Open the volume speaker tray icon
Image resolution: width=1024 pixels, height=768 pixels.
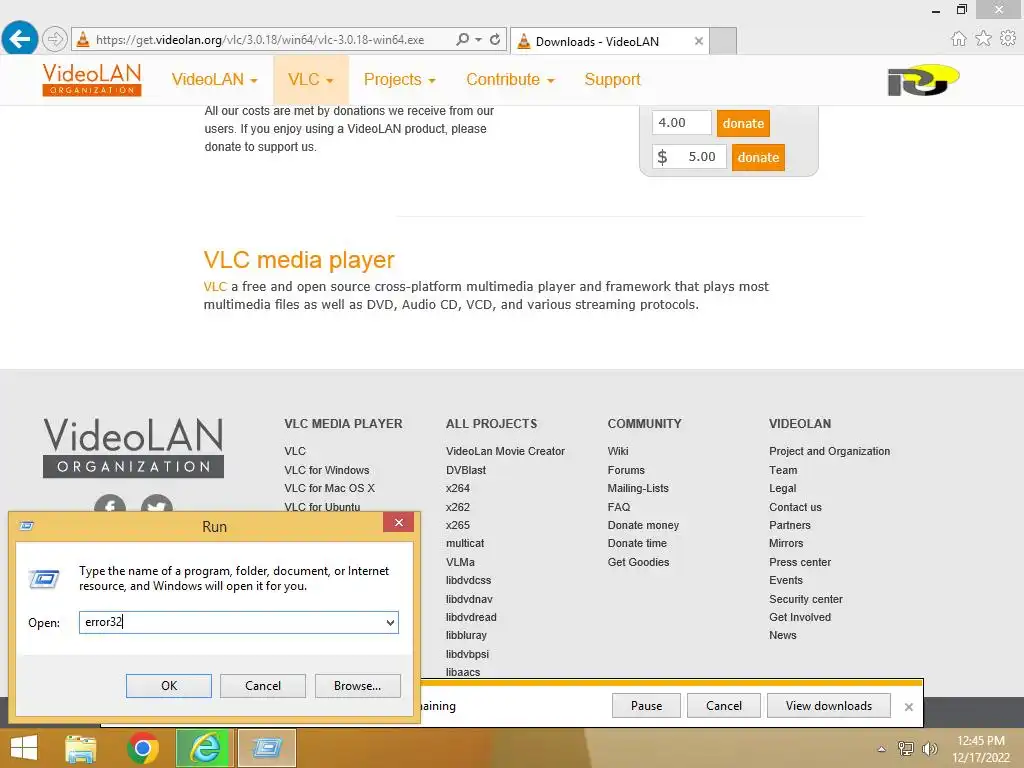coord(929,748)
